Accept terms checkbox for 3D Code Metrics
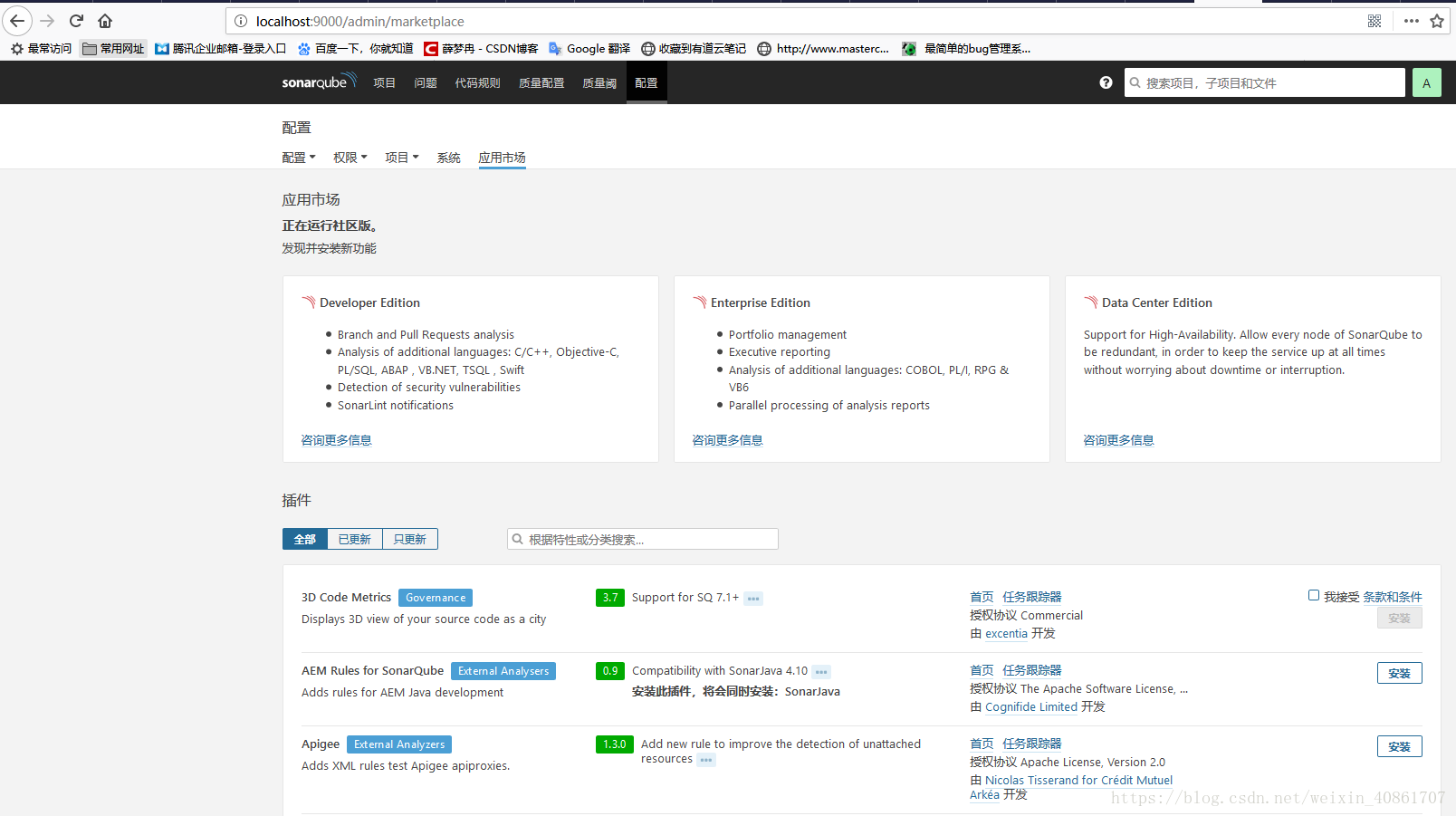The width and height of the screenshot is (1456, 816). [x=1313, y=595]
